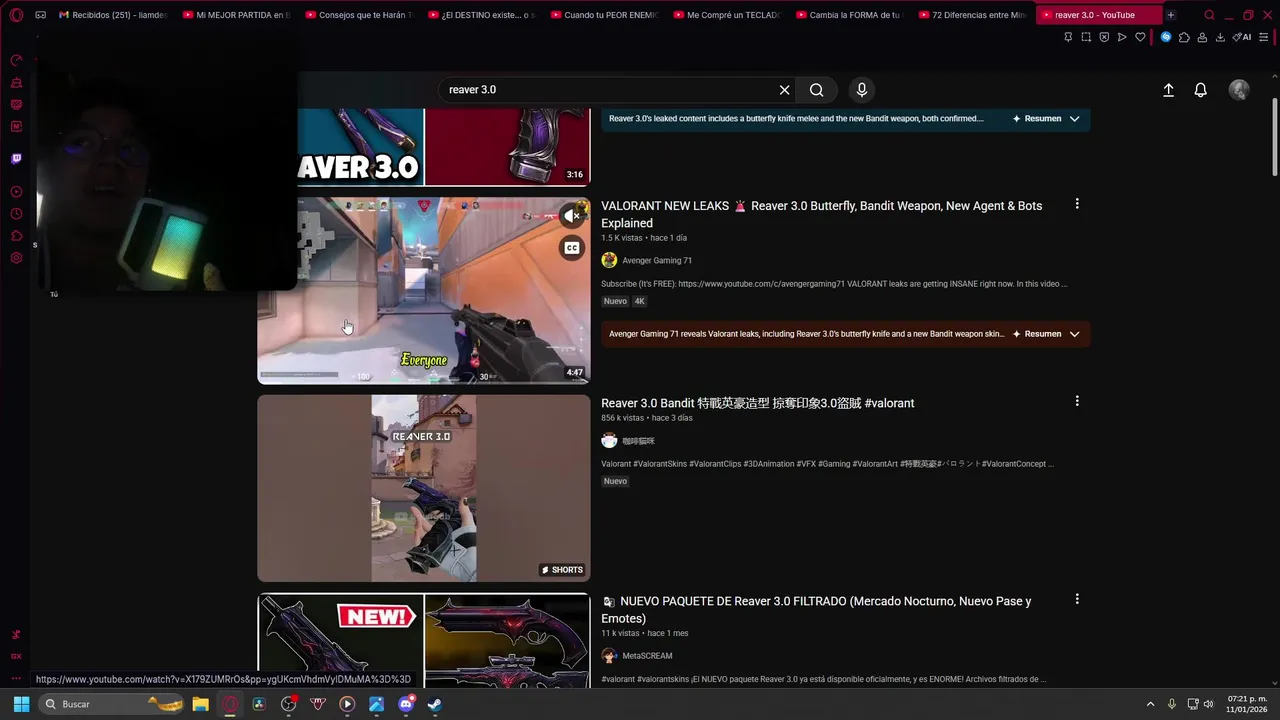Open the blue Shazam extension icon
This screenshot has height=720, width=1280.
[1166, 37]
